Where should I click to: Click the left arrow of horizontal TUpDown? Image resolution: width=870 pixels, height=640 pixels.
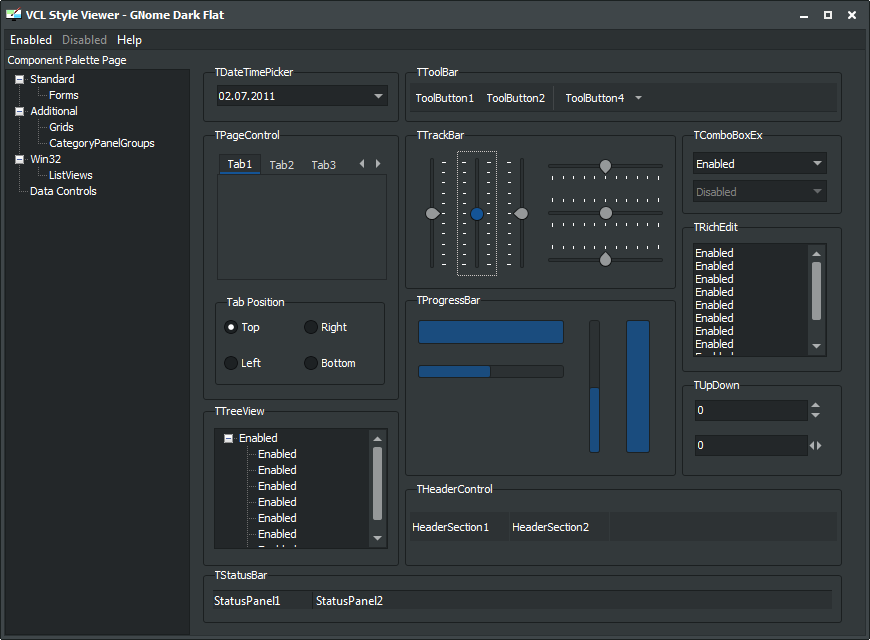click(812, 445)
